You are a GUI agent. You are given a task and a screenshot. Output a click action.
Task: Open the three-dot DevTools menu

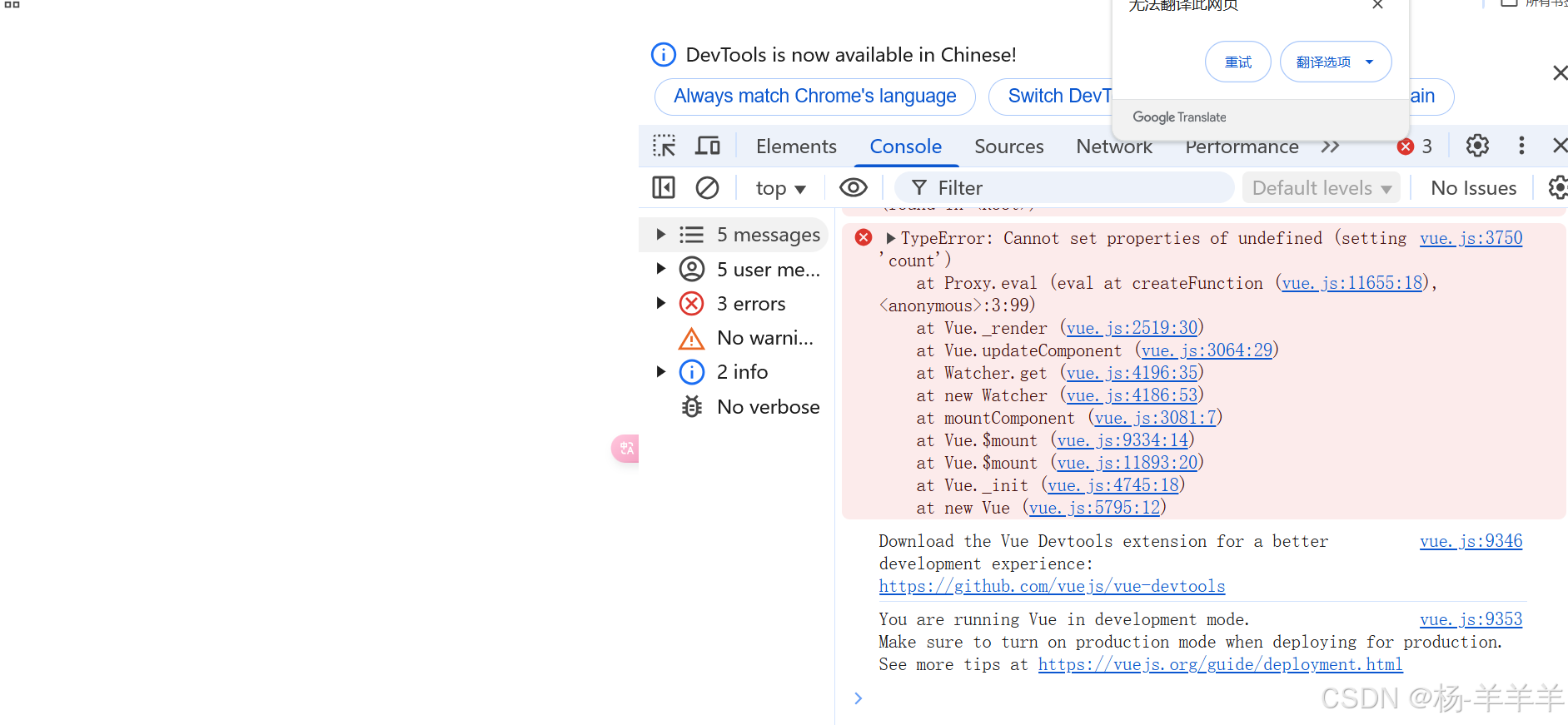click(1521, 146)
